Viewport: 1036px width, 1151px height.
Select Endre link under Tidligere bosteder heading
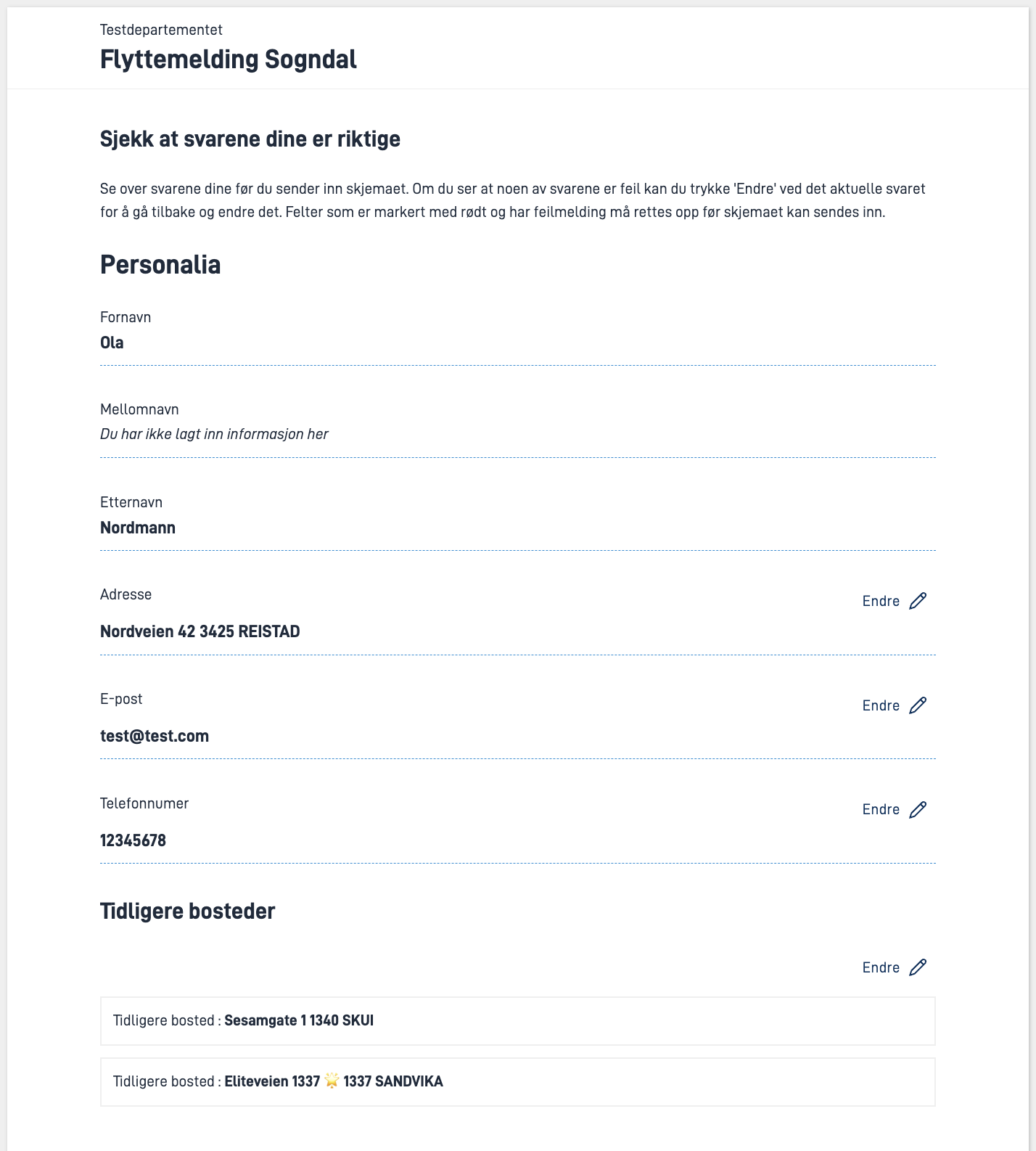(881, 967)
